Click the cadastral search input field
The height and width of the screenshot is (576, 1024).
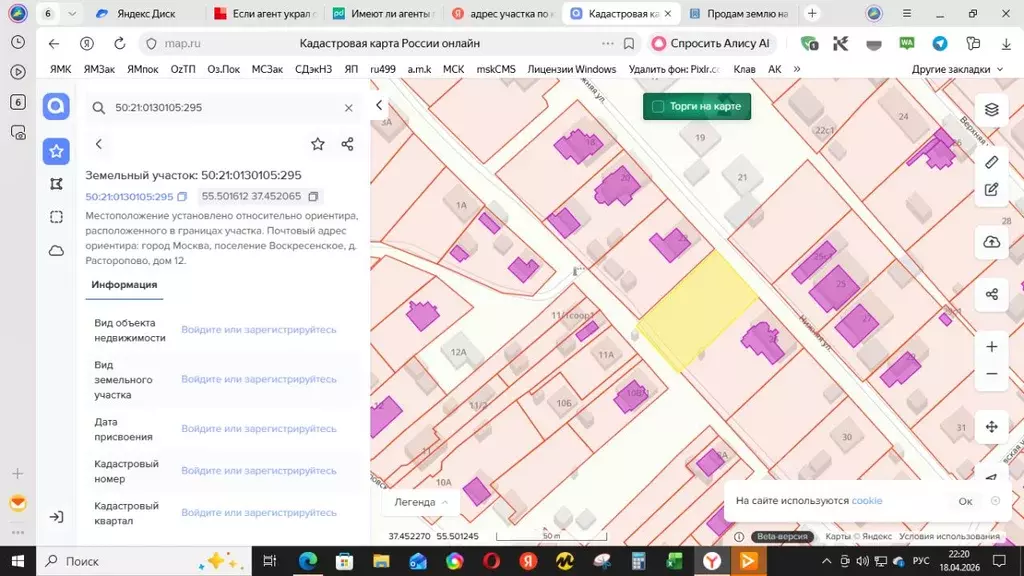[x=223, y=108]
